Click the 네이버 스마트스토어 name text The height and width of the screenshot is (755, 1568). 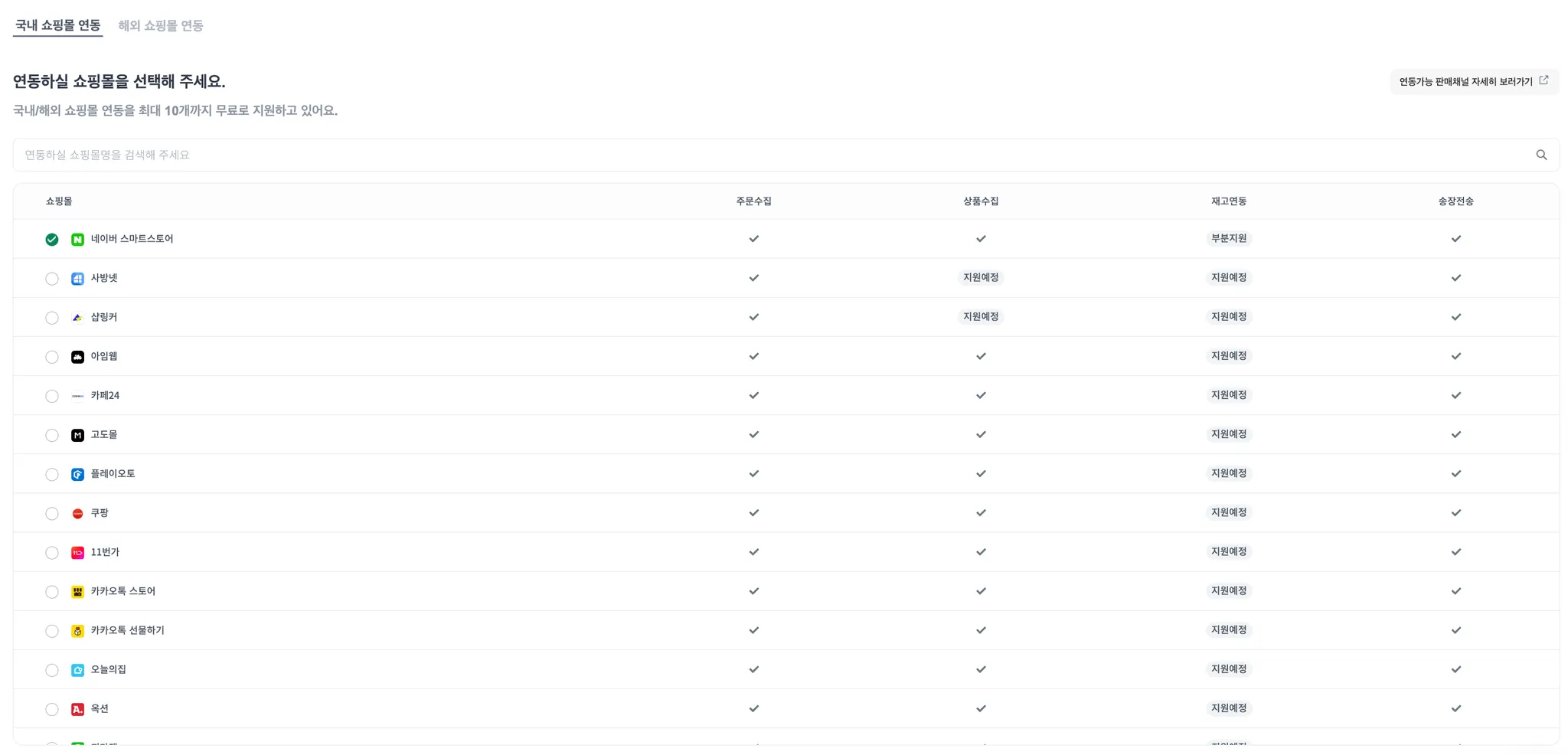coord(132,239)
